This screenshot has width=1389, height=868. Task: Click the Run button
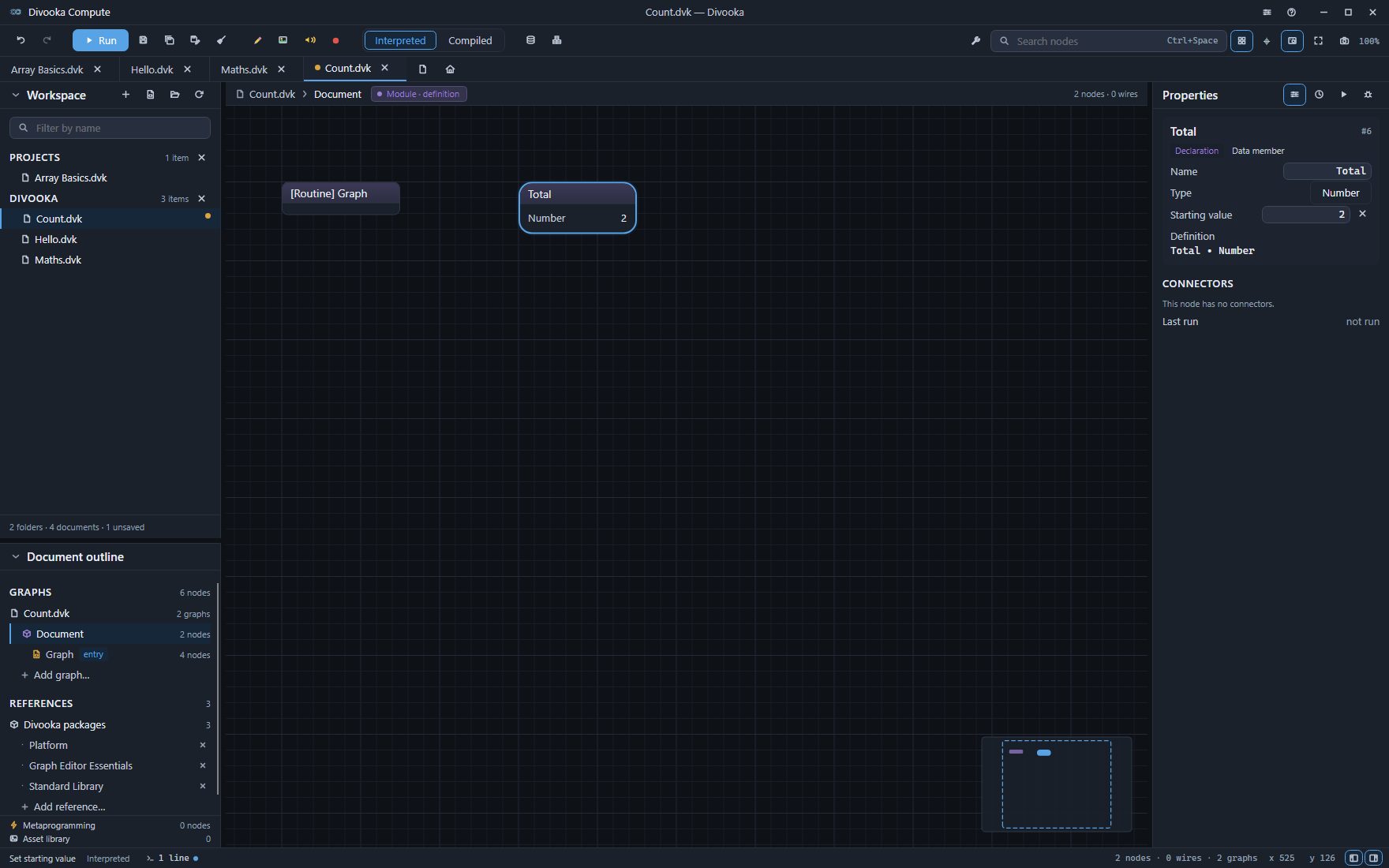[100, 40]
